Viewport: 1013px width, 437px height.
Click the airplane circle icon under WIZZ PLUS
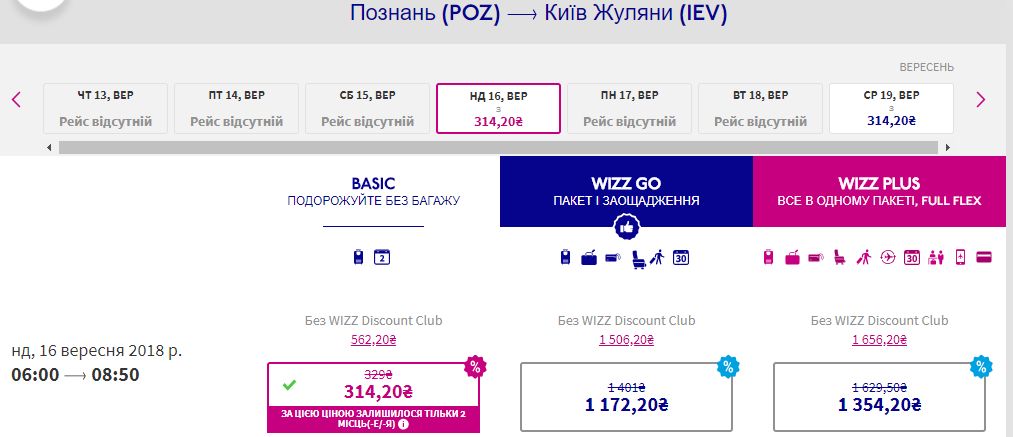pyautogui.click(x=887, y=258)
